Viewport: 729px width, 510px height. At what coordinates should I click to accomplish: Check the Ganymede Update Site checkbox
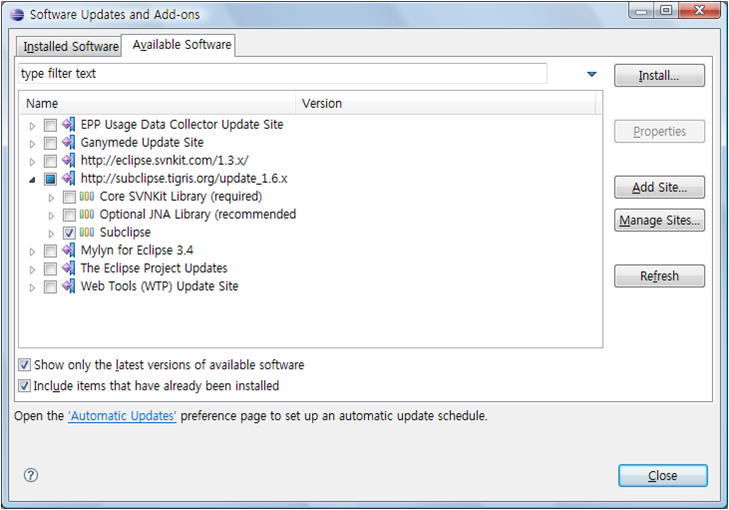tap(50, 143)
